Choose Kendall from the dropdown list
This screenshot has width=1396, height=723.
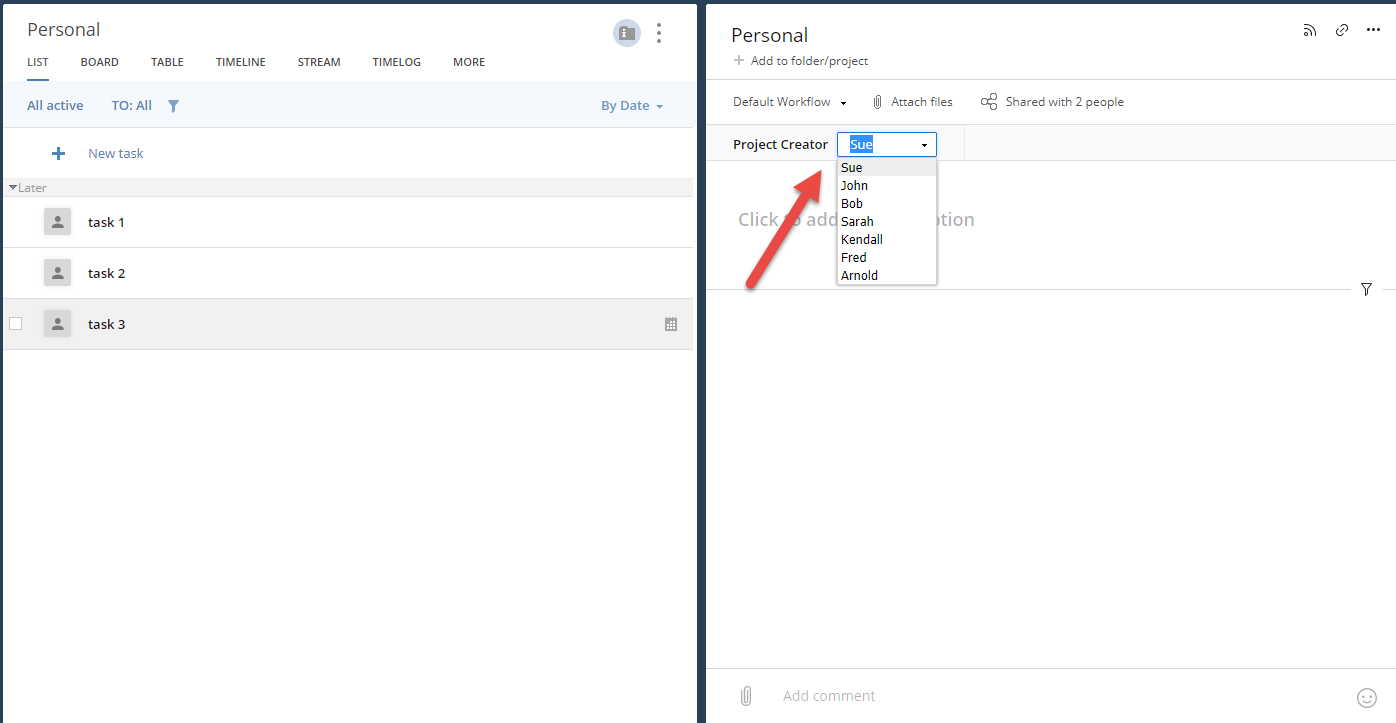[887, 240]
